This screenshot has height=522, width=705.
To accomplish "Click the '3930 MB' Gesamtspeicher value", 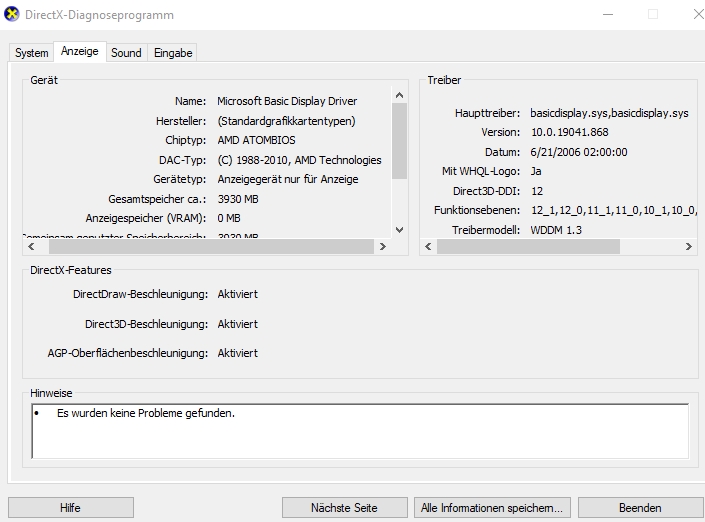I will [238, 199].
